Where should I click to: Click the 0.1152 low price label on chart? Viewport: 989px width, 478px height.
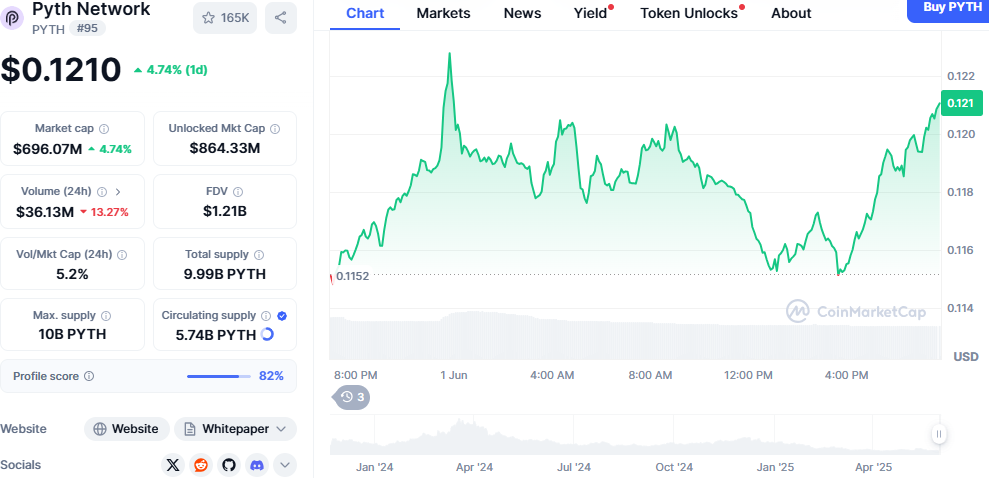[x=353, y=276]
